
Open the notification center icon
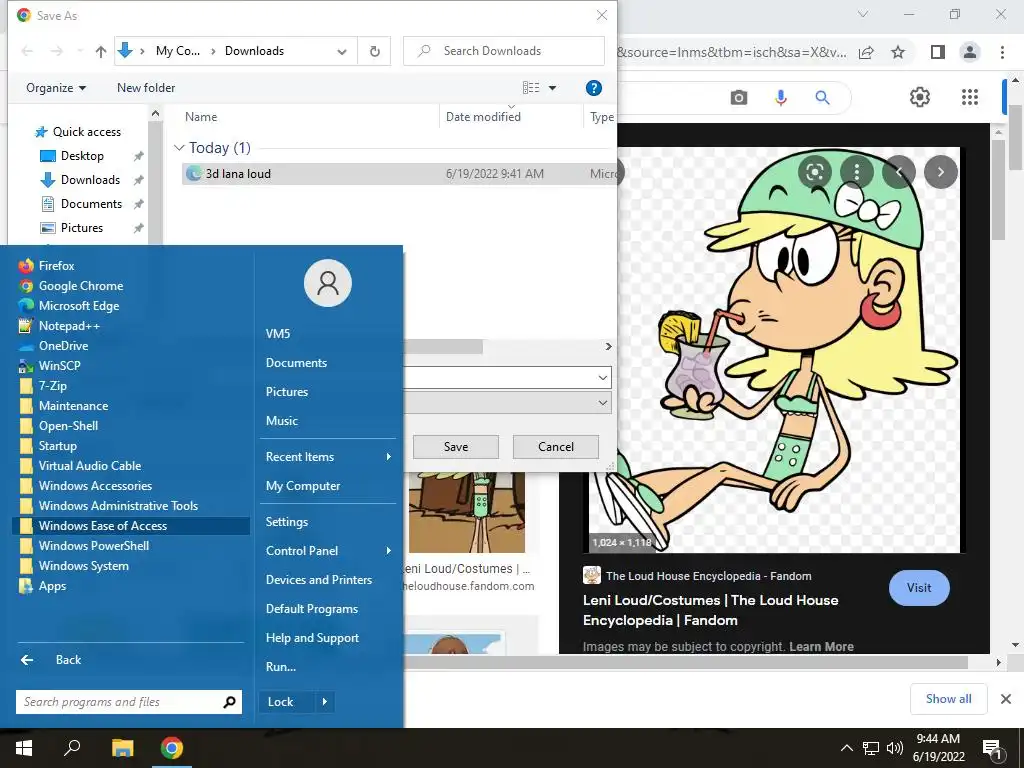pyautogui.click(x=992, y=749)
